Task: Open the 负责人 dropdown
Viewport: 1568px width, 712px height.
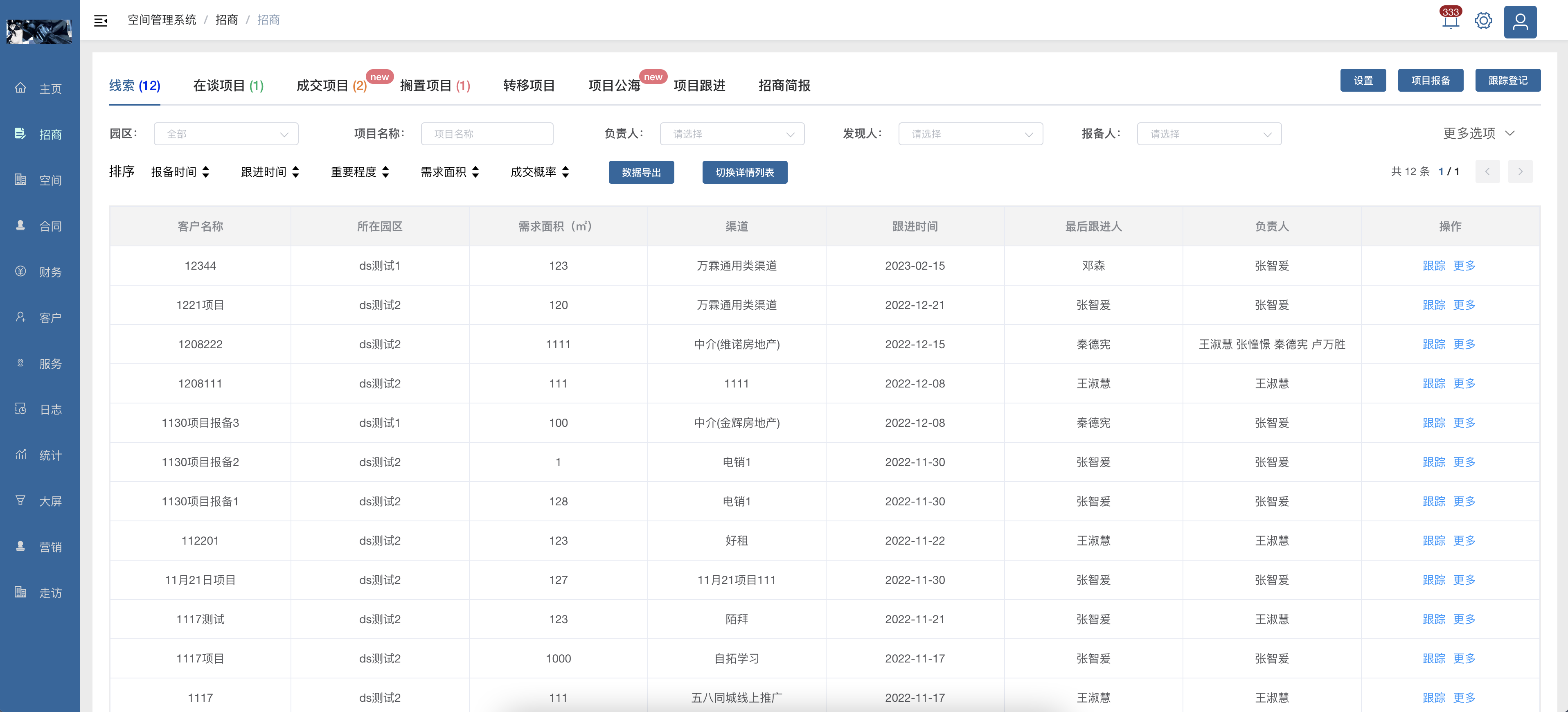Action: 732,134
